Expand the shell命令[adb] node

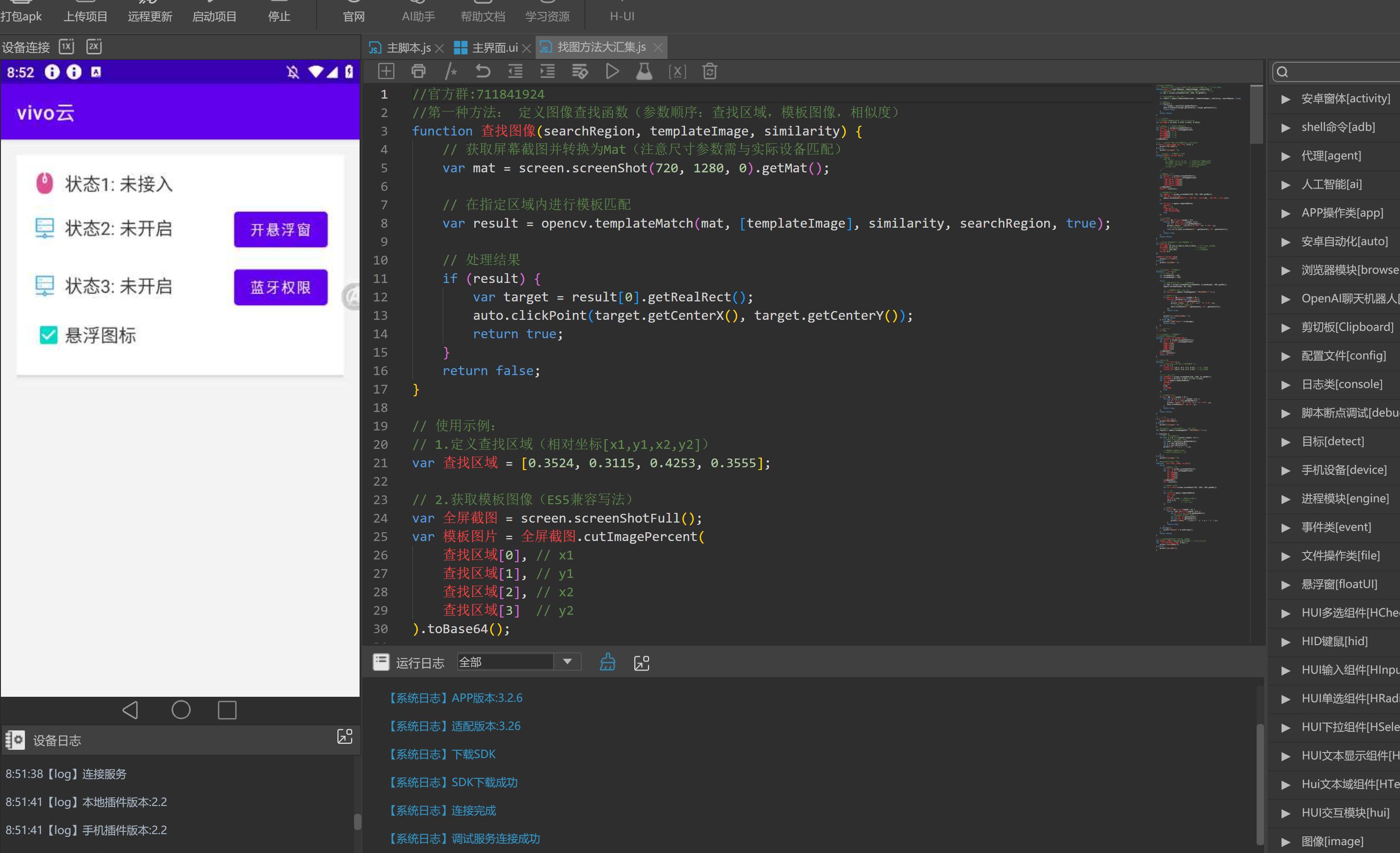(1285, 127)
